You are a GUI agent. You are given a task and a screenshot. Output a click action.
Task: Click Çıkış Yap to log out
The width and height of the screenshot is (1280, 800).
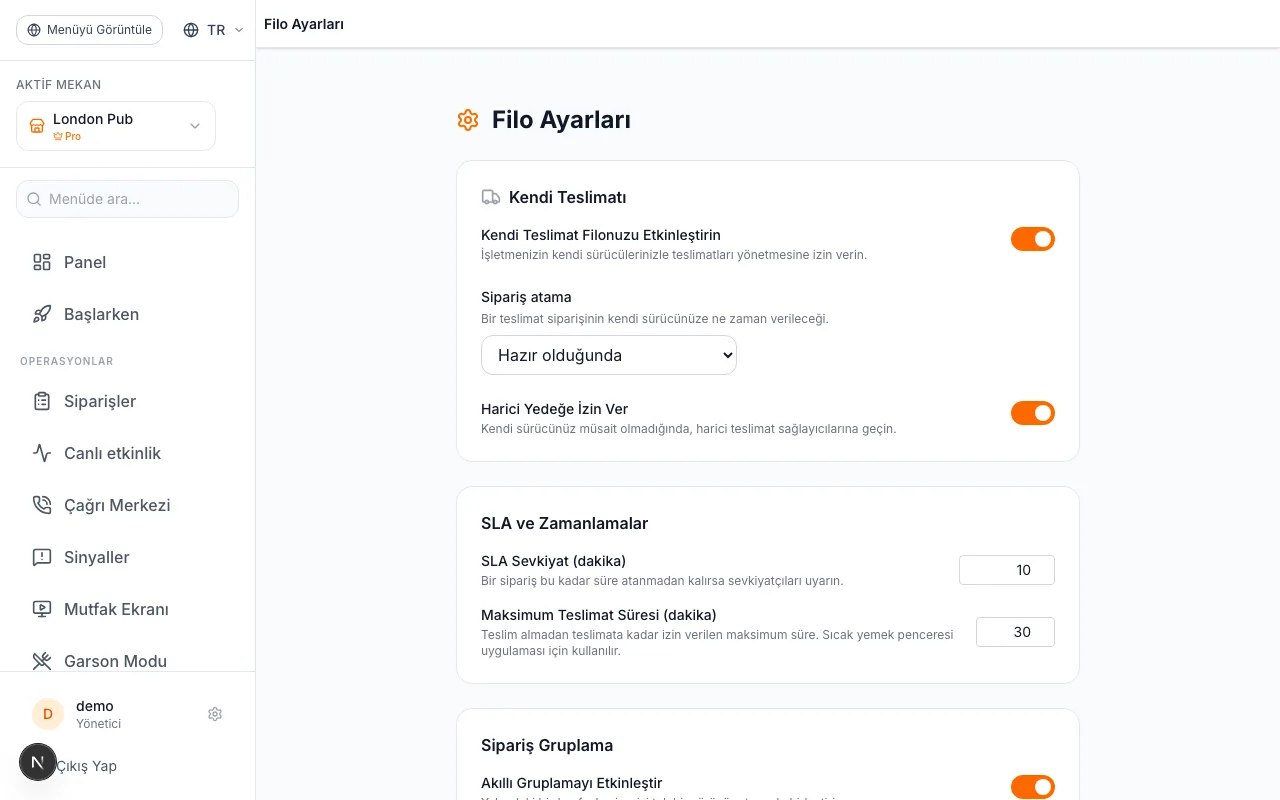click(x=86, y=766)
